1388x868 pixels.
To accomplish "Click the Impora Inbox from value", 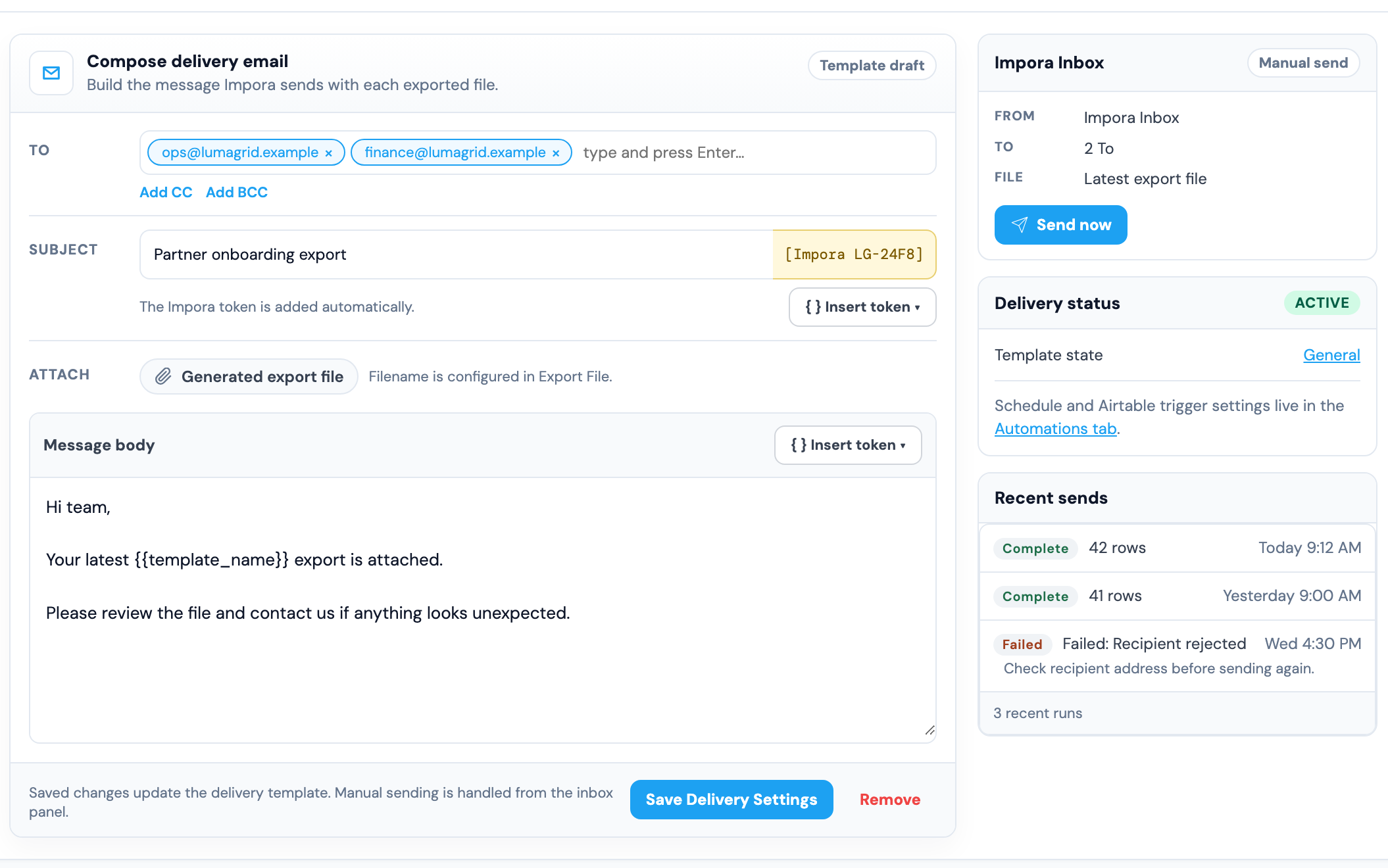I will point(1131,118).
